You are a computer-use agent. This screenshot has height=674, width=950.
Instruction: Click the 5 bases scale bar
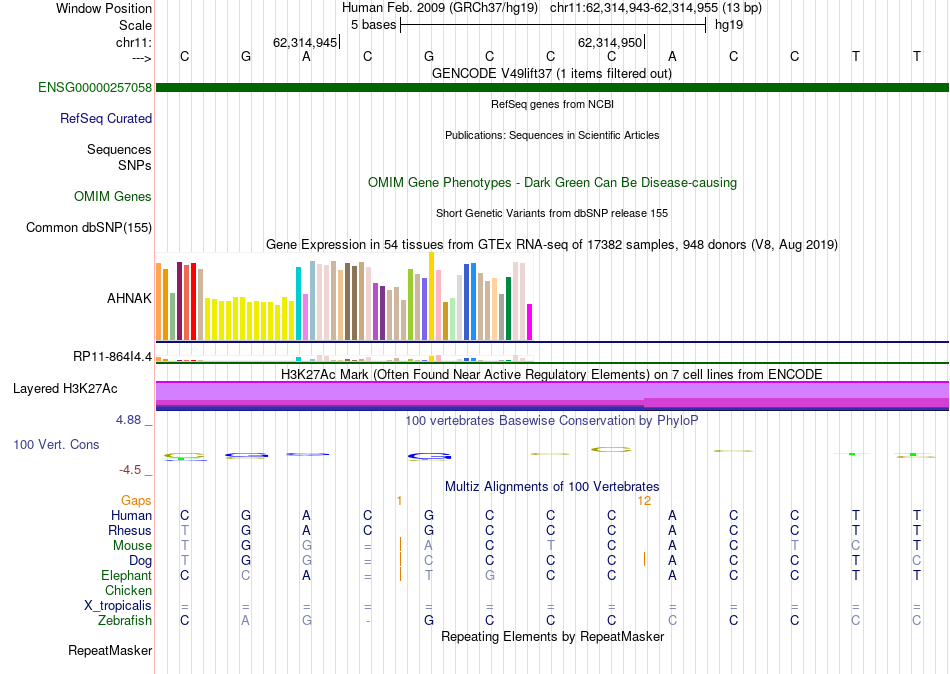pos(553,25)
